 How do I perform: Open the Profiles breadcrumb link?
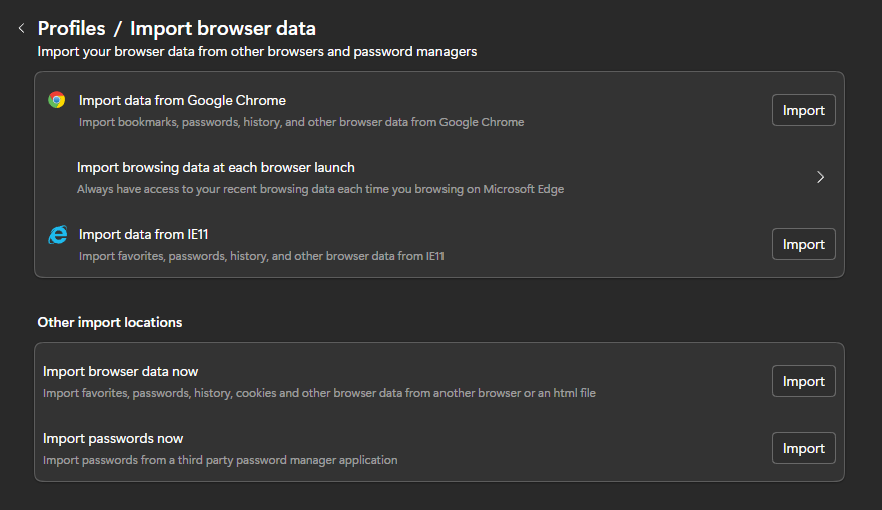click(x=71, y=29)
